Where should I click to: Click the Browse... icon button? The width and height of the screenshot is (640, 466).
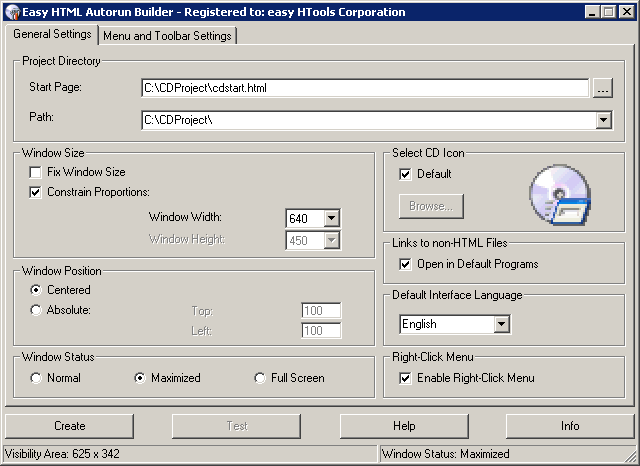(431, 206)
